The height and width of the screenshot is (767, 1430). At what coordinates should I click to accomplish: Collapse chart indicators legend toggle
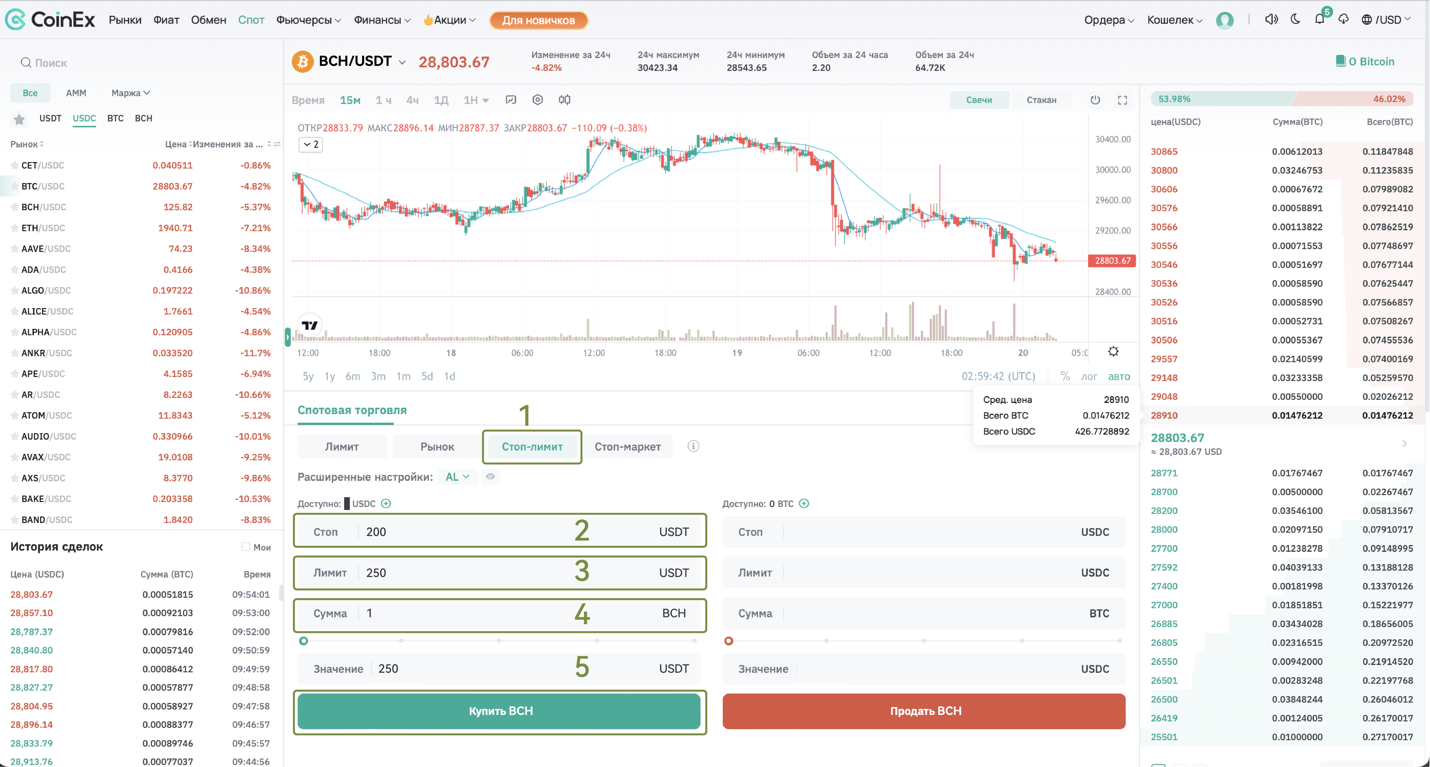pos(311,145)
